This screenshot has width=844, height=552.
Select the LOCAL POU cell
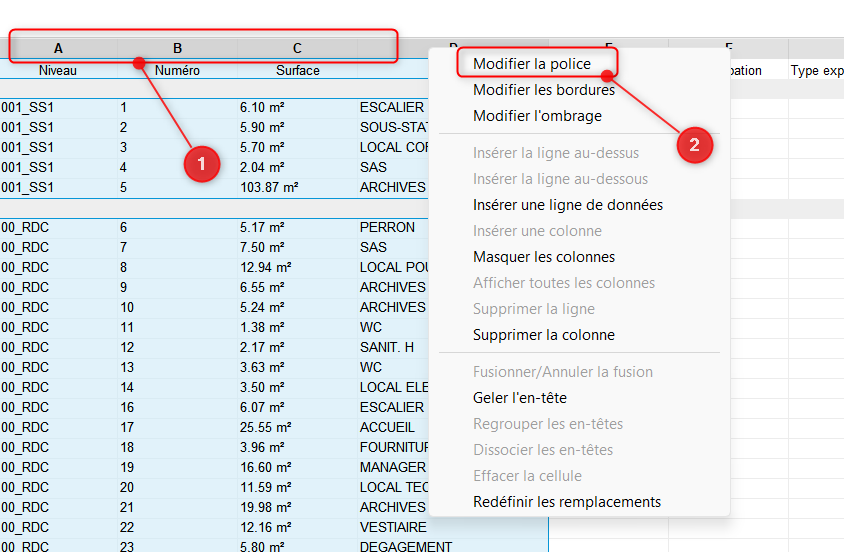[x=393, y=267]
